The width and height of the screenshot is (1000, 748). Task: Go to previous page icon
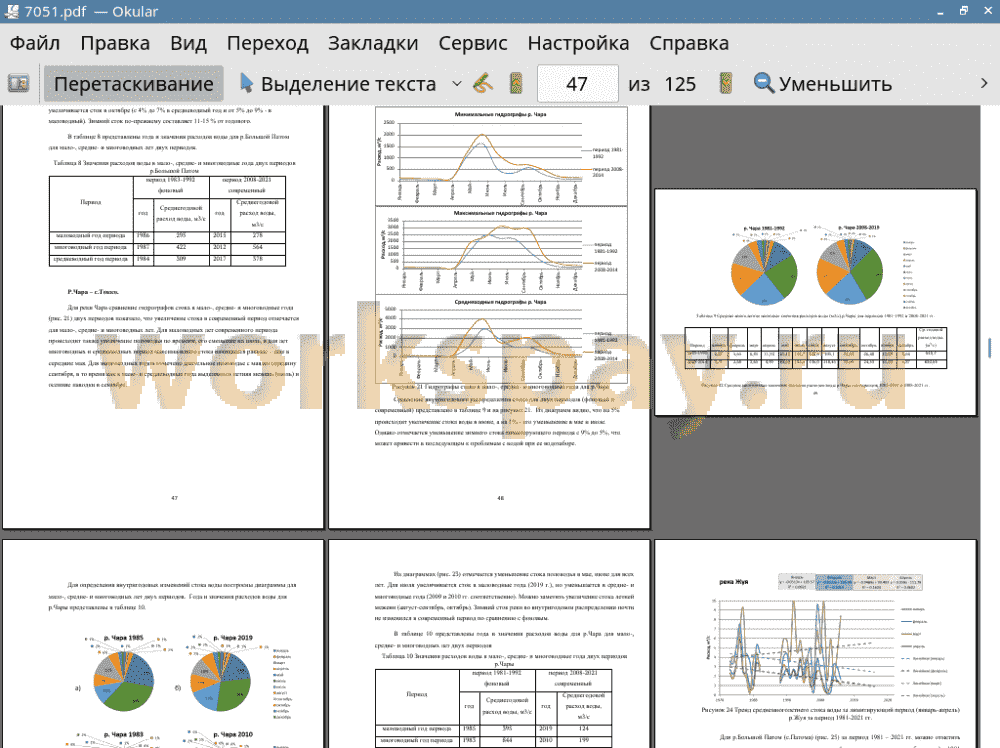coord(516,84)
